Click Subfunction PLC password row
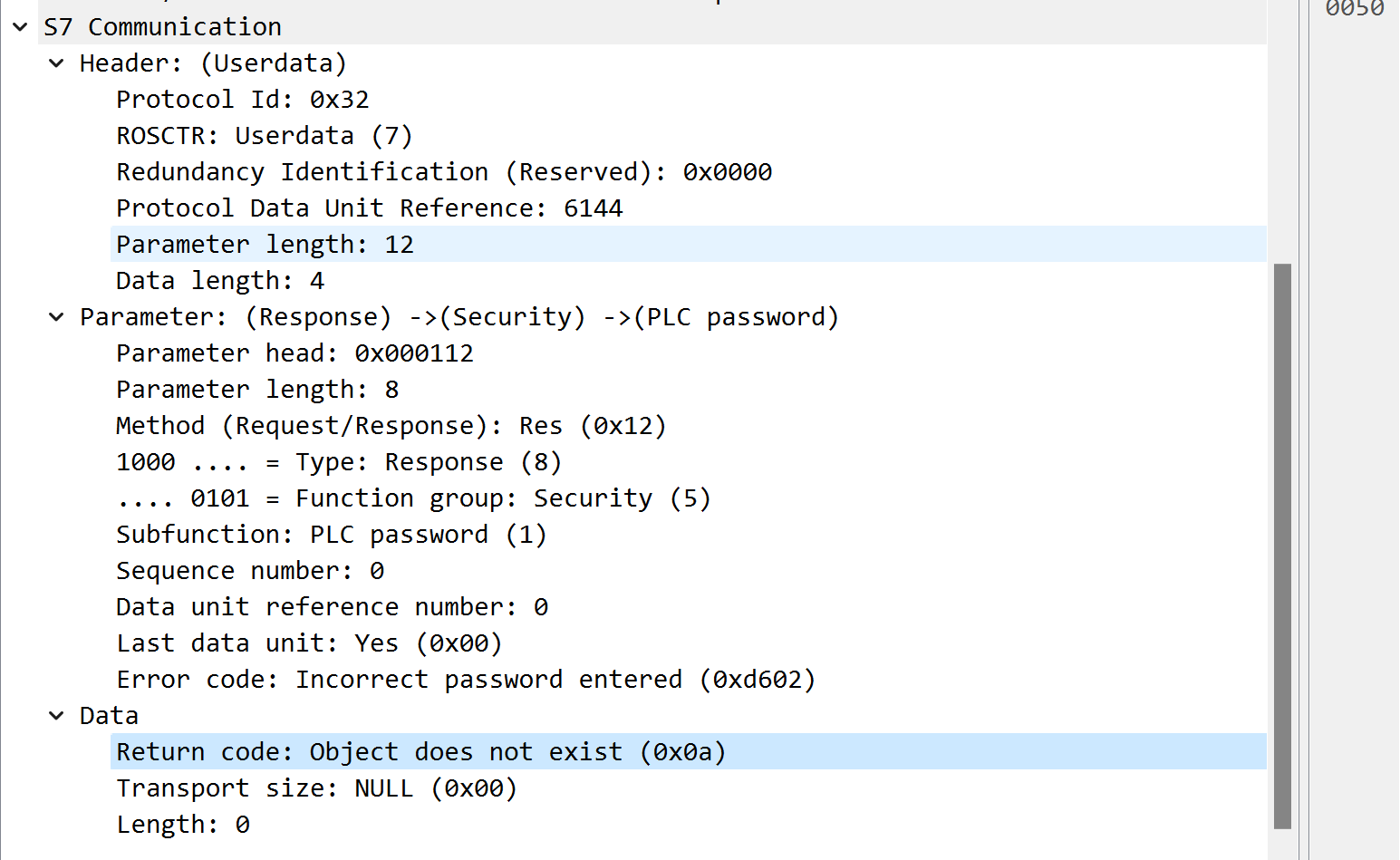 [x=331, y=535]
